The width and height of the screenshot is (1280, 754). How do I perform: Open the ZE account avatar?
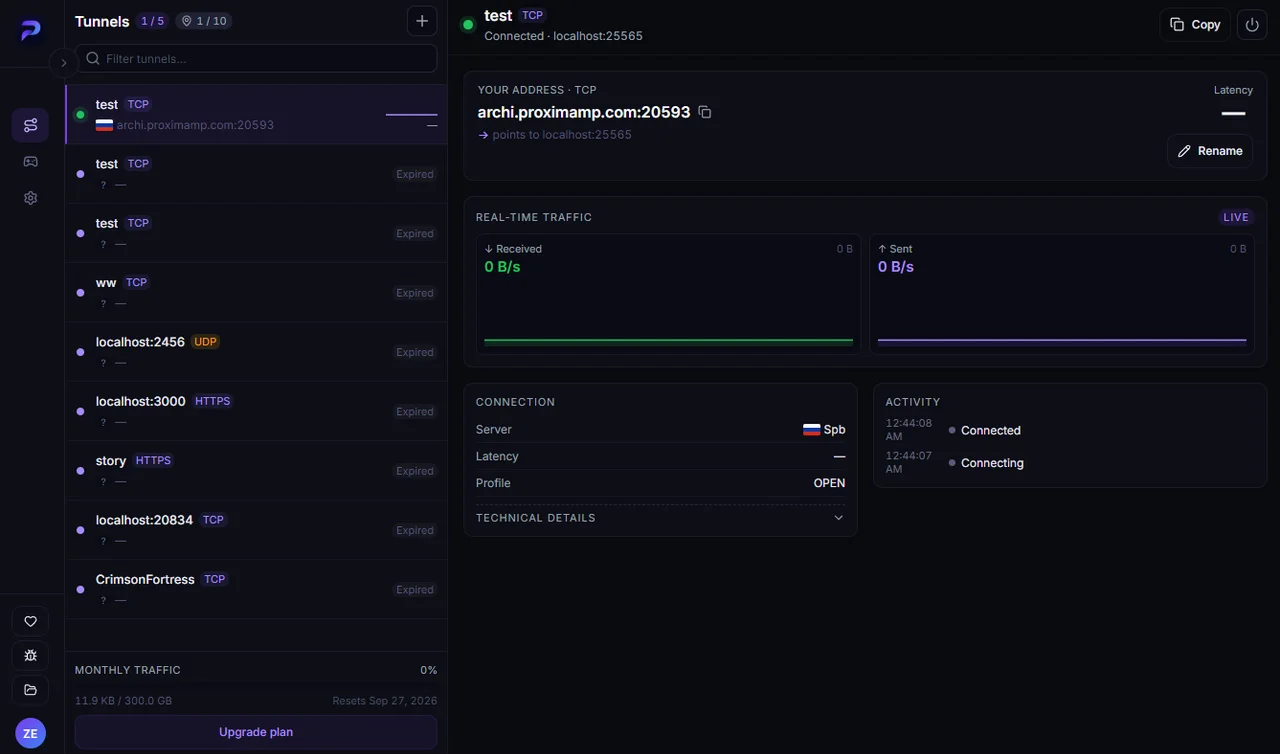(30, 733)
